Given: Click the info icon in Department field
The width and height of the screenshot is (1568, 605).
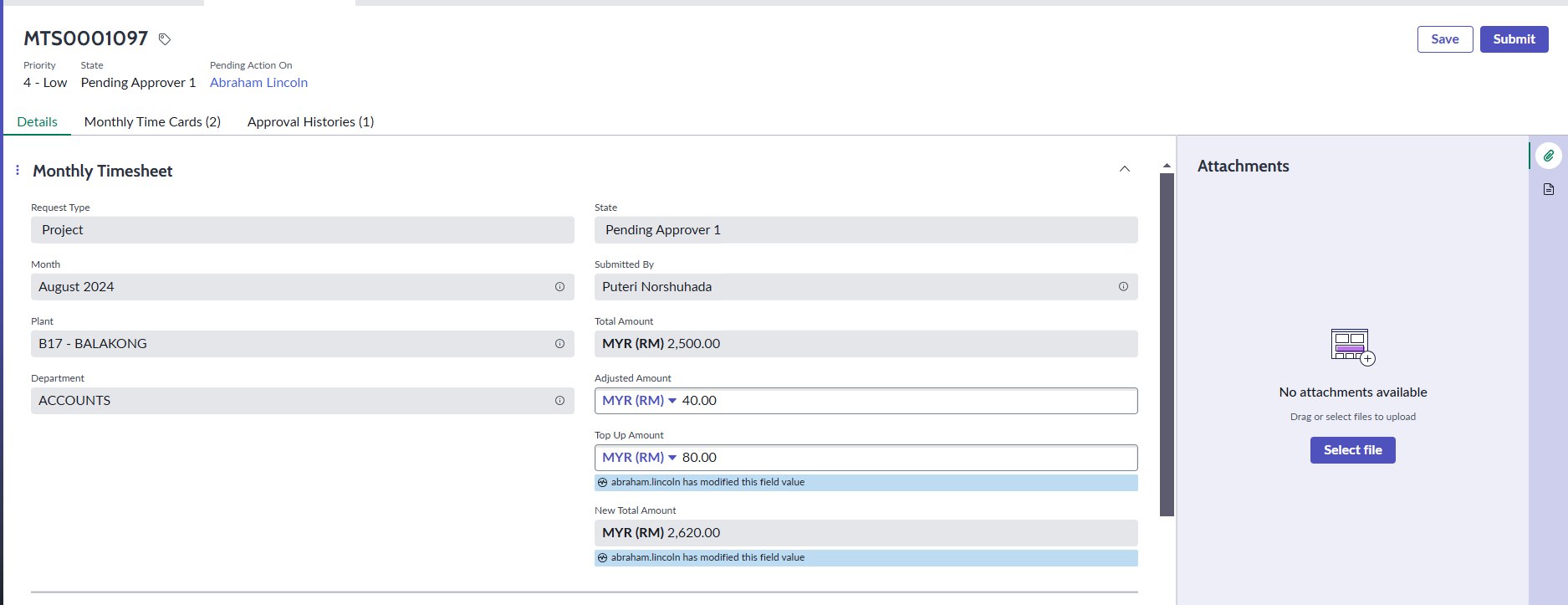Looking at the screenshot, I should point(559,401).
